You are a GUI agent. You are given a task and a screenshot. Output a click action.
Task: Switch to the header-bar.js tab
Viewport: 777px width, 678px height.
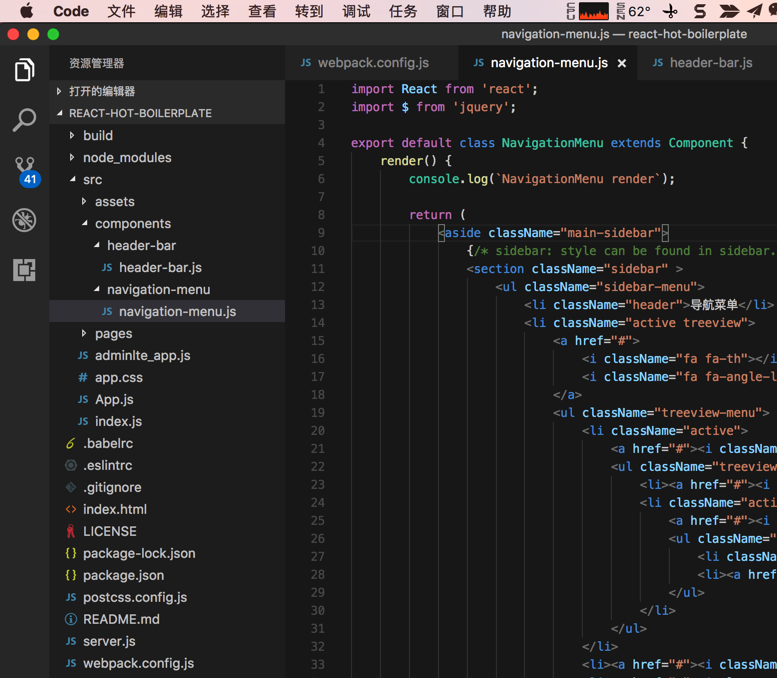(710, 63)
